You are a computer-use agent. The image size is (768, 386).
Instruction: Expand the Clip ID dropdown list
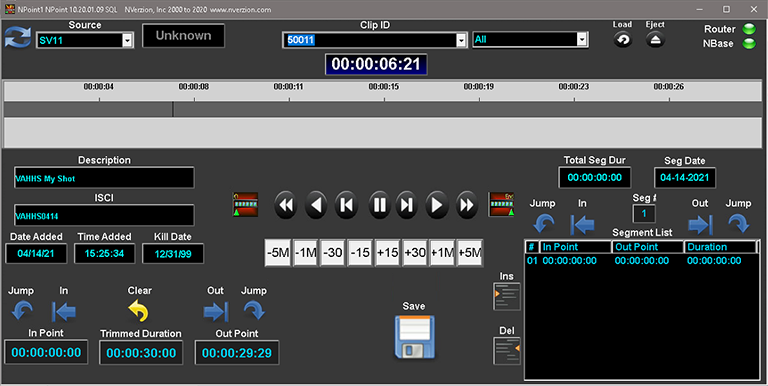click(461, 40)
